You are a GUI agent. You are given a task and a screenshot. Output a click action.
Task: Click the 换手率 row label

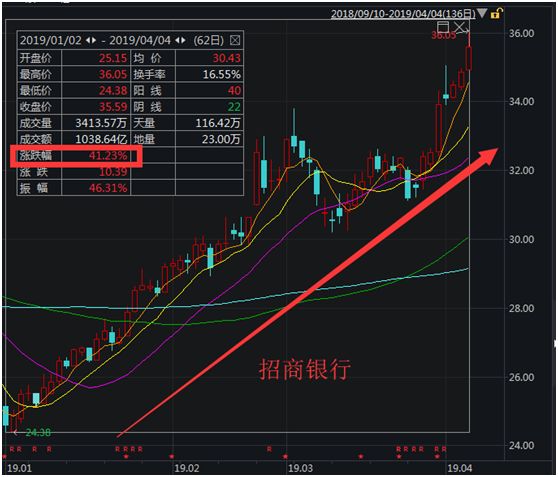point(149,74)
